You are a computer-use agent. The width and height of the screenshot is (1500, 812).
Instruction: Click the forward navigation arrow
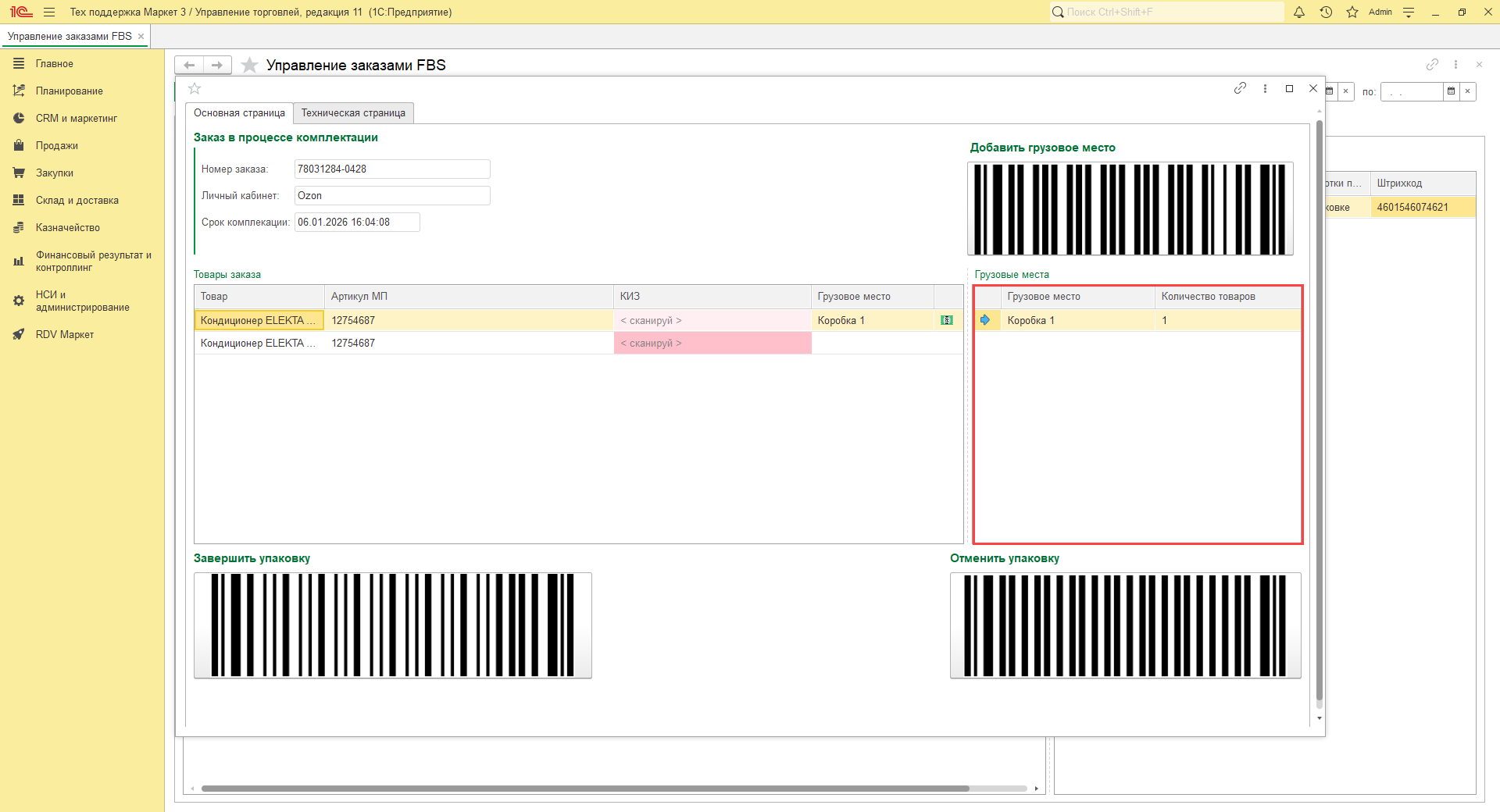[217, 65]
